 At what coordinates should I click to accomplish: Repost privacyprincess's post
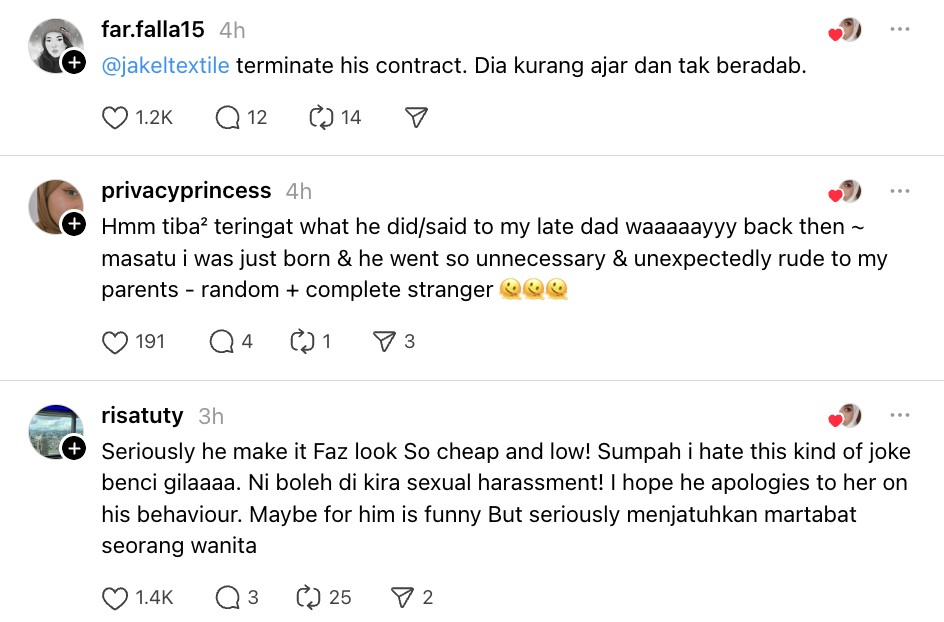pos(302,342)
